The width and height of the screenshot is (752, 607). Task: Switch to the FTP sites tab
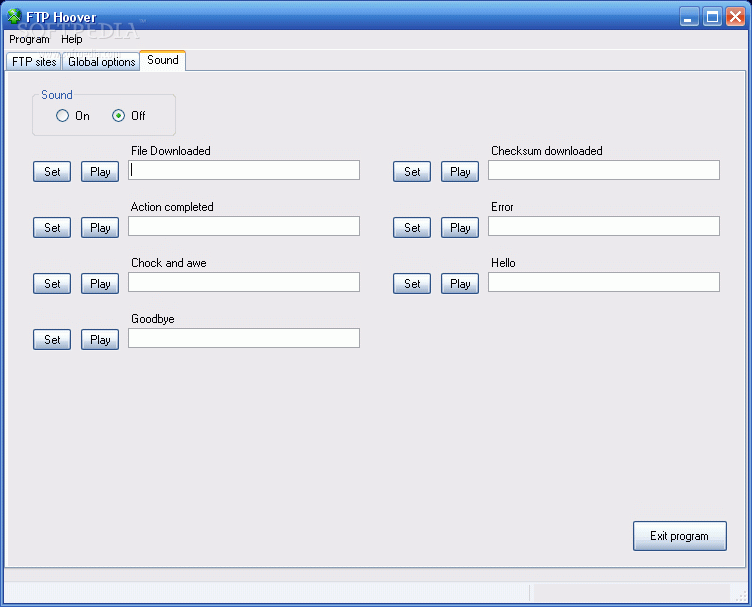[x=34, y=62]
